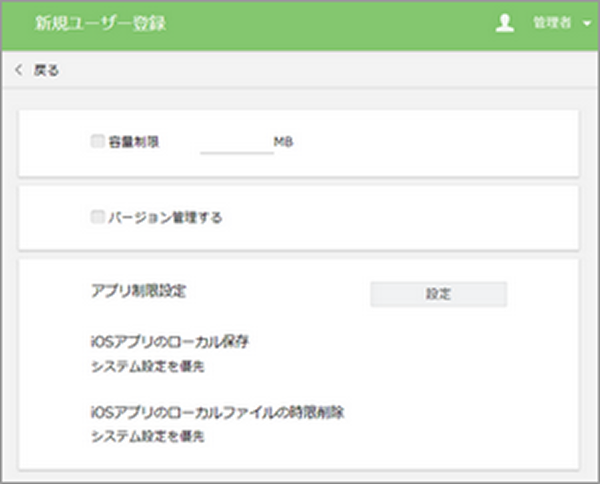Click the 容量制限 label text

134,142
